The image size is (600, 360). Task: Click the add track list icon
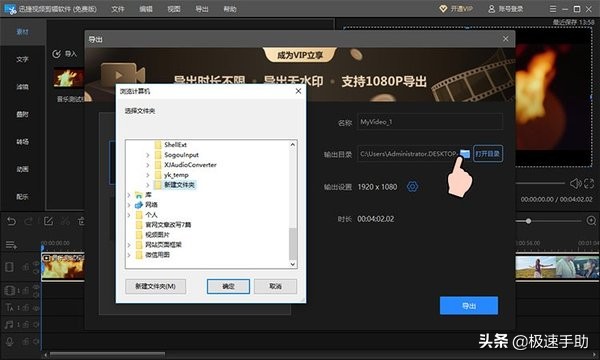pos(11,244)
